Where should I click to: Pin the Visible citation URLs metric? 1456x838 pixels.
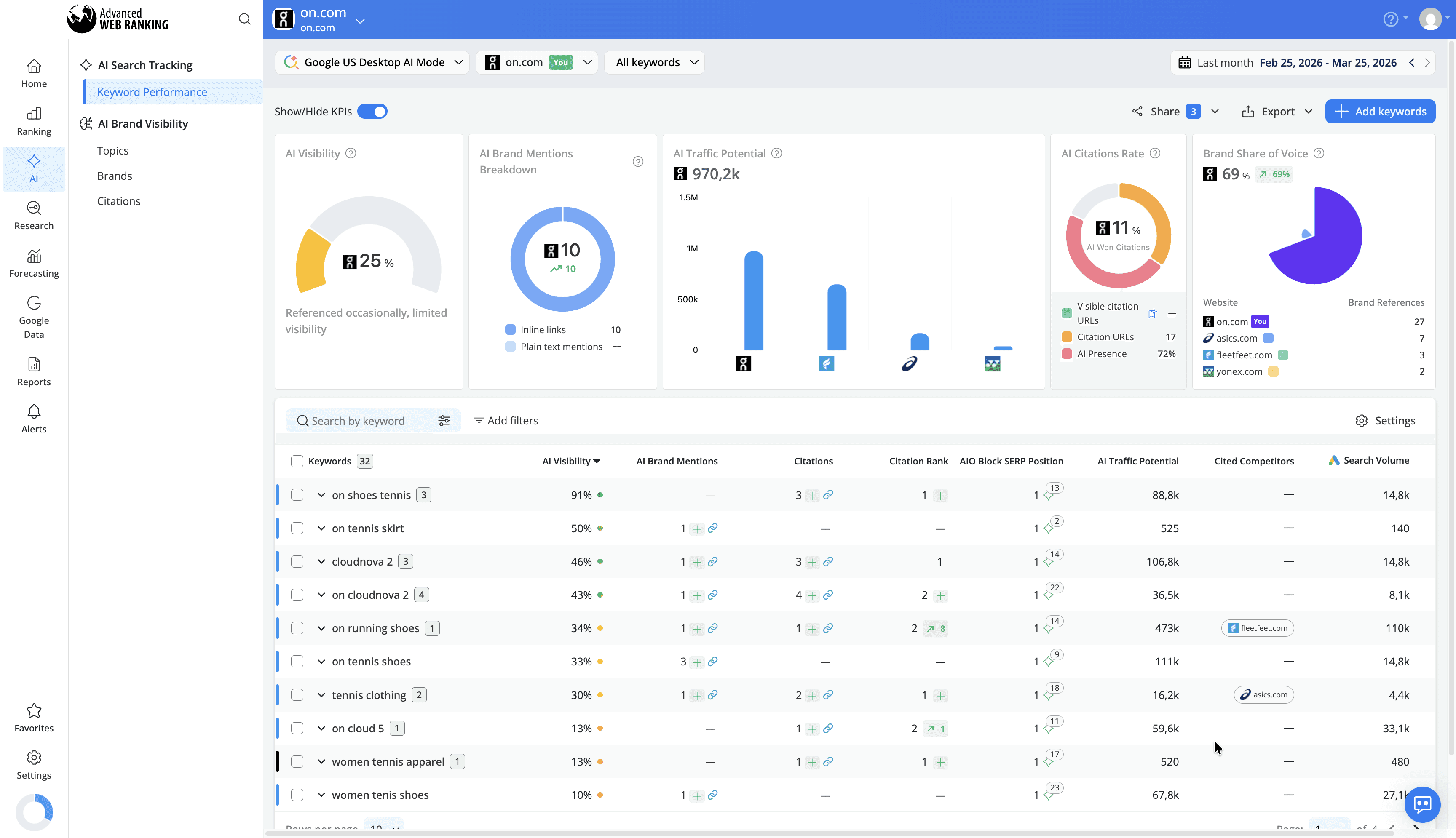tap(1153, 312)
